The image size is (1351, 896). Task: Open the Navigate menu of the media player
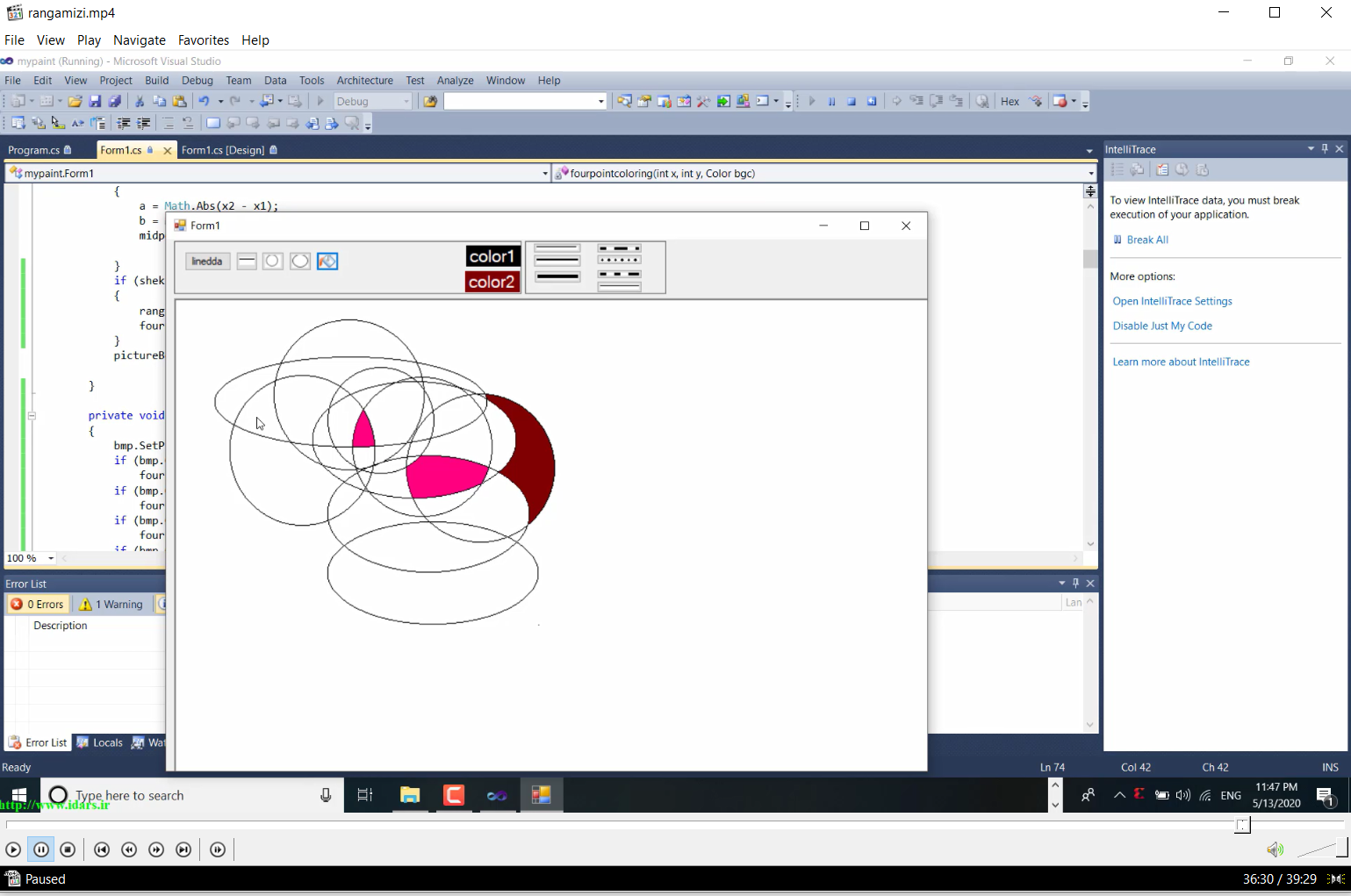click(x=140, y=40)
